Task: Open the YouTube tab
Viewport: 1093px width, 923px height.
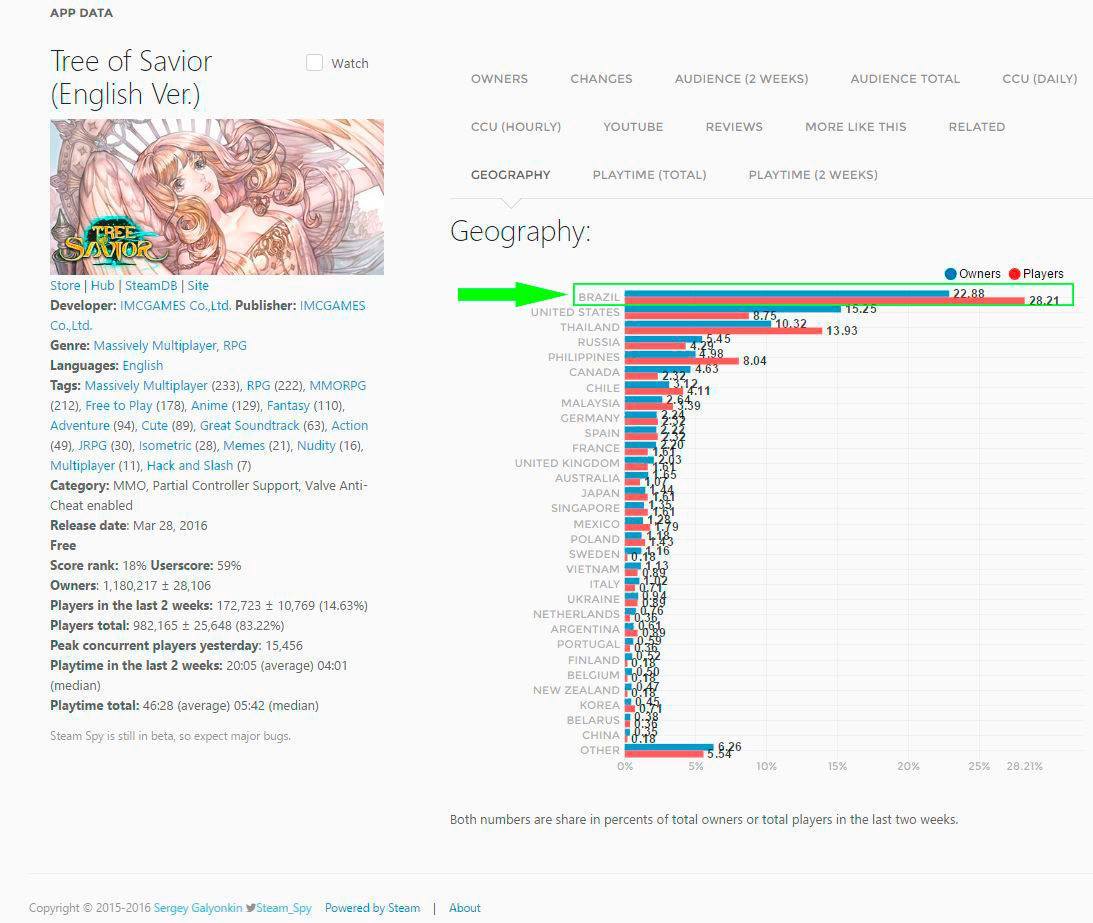Action: click(x=633, y=127)
